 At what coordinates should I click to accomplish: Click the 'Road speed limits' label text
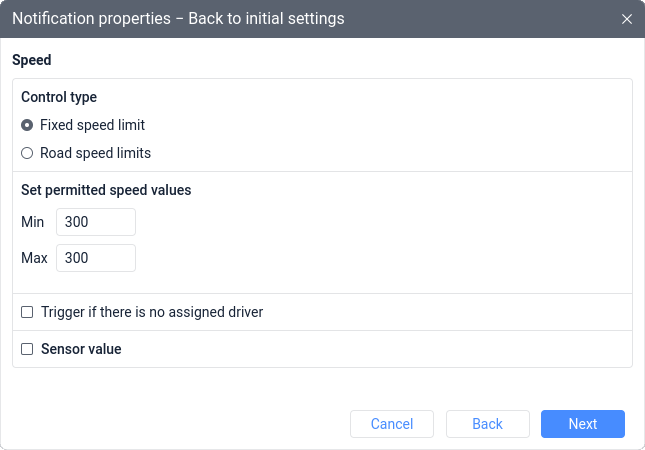(x=95, y=153)
